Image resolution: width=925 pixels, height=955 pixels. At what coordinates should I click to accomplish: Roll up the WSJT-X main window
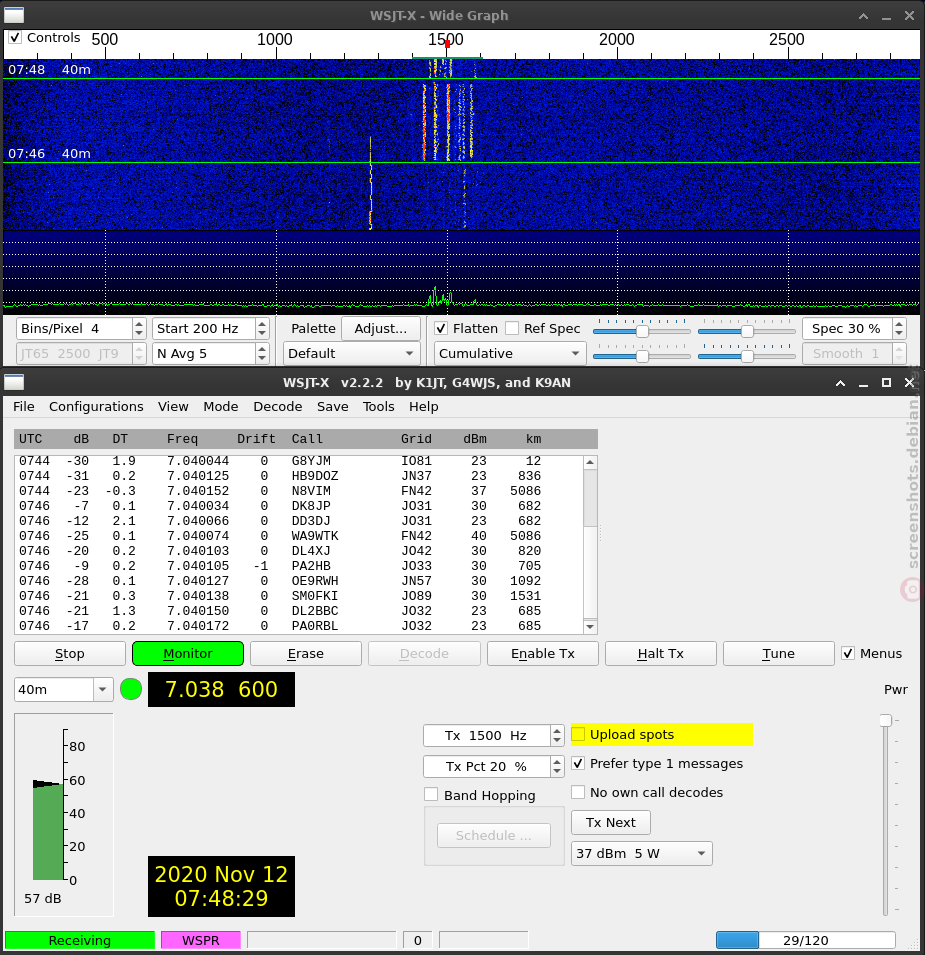pyautogui.click(x=840, y=383)
